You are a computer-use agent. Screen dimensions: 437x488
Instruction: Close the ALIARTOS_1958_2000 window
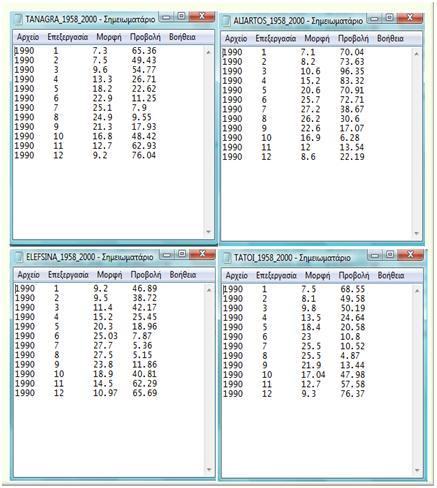pos(410,18)
